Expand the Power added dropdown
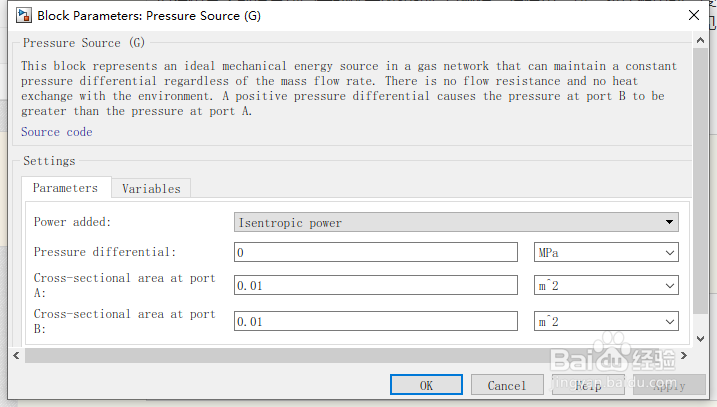This screenshot has height=407, width=717. point(456,222)
